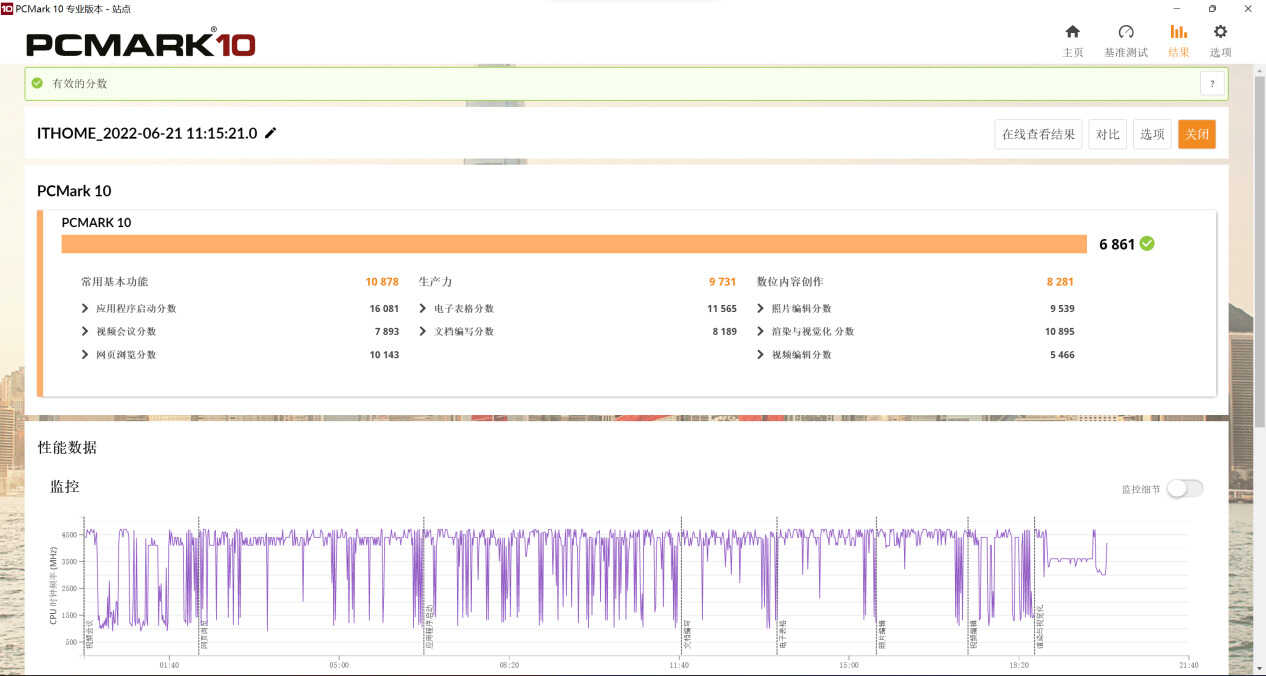Click the orange PCMark 10 score bar

click(x=574, y=244)
